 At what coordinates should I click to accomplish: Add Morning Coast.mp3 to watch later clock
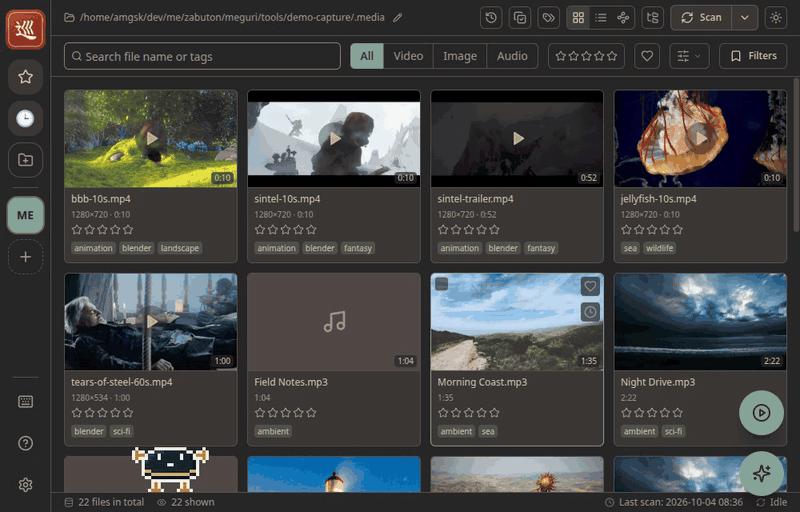pos(590,312)
